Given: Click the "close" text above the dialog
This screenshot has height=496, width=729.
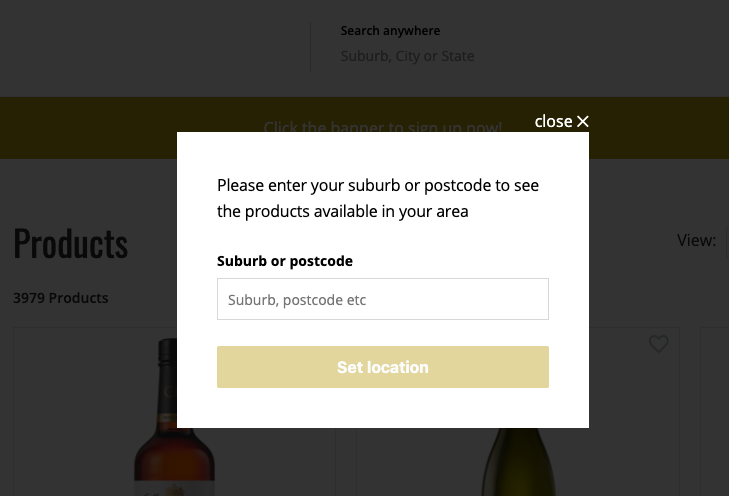Looking at the screenshot, I should tap(553, 121).
